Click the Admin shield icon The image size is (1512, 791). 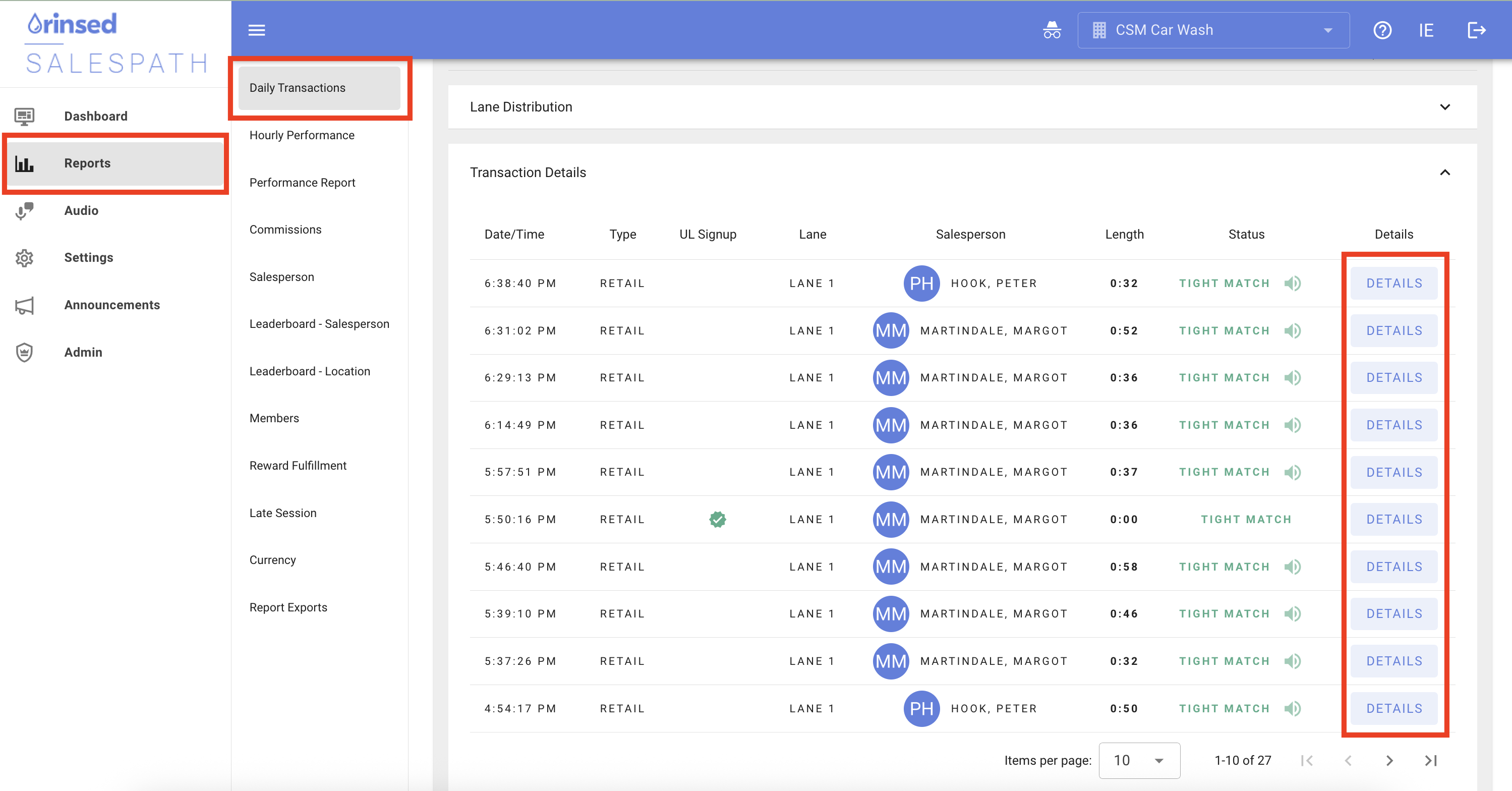coord(24,352)
